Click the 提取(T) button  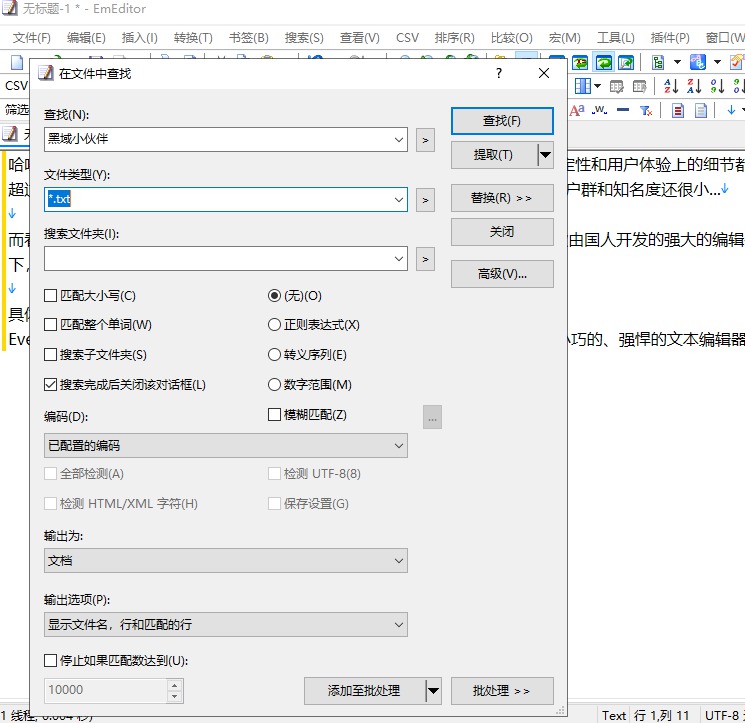[494, 155]
